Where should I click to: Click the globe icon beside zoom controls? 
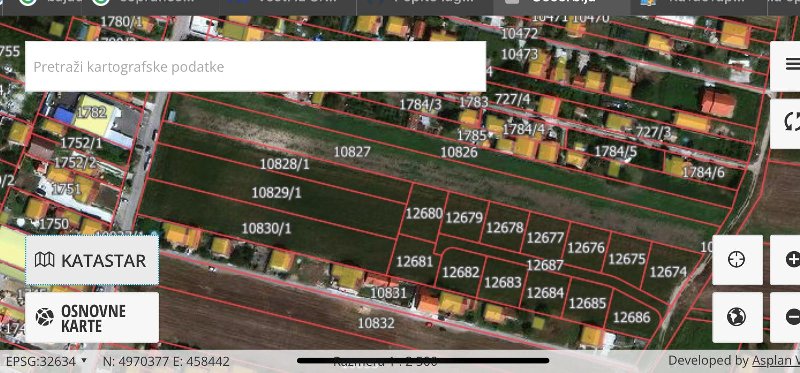pyautogui.click(x=737, y=317)
